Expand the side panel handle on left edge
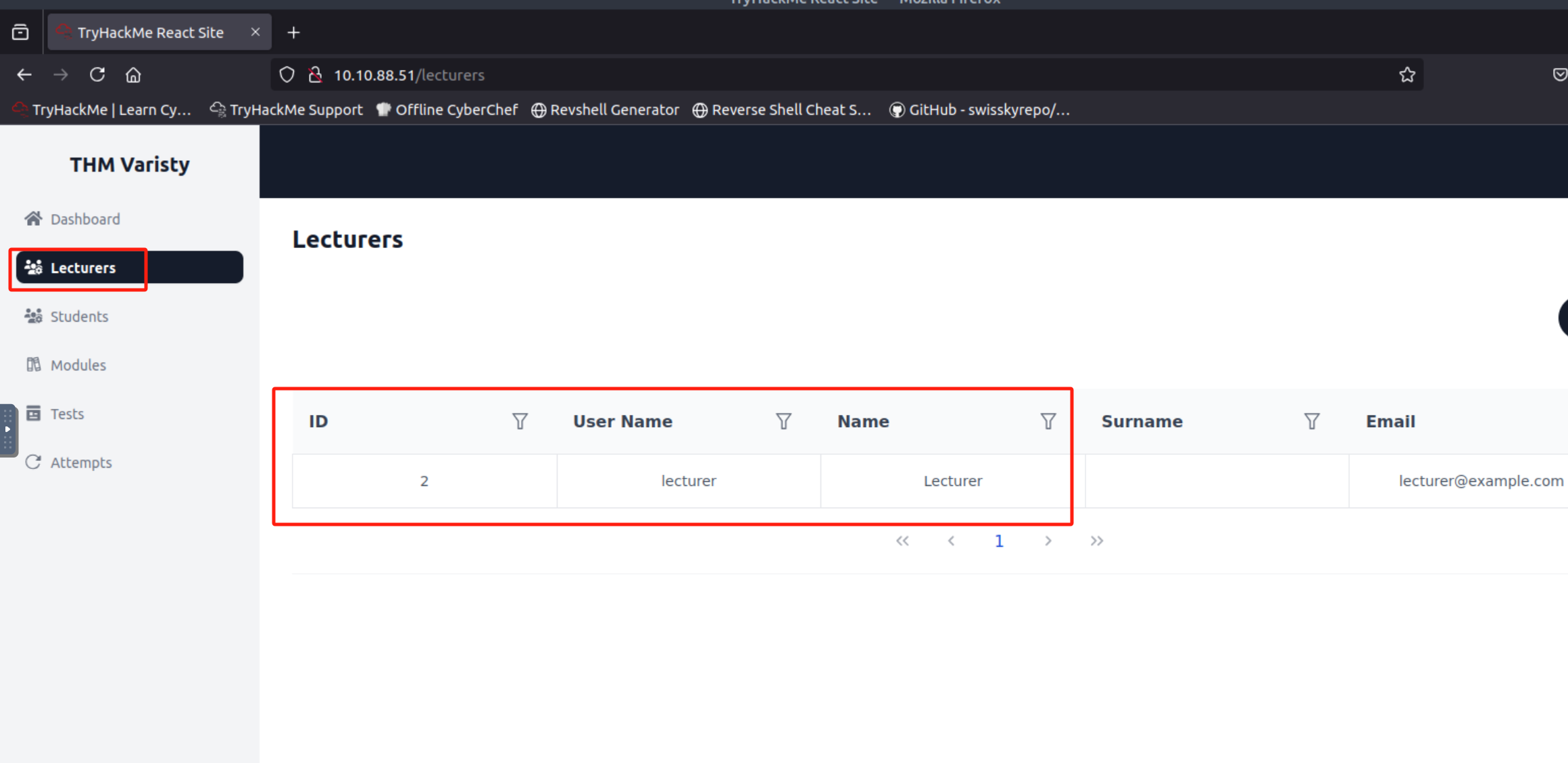 pyautogui.click(x=7, y=430)
